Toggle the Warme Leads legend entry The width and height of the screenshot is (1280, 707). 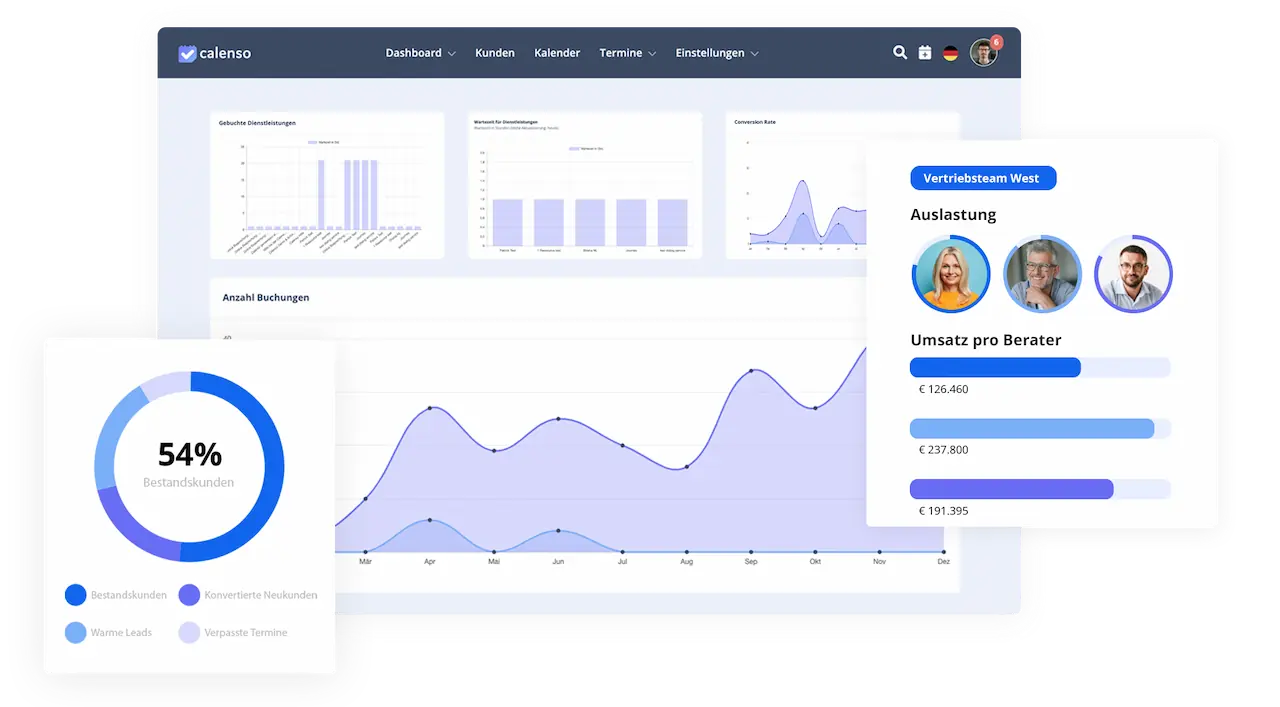108,632
